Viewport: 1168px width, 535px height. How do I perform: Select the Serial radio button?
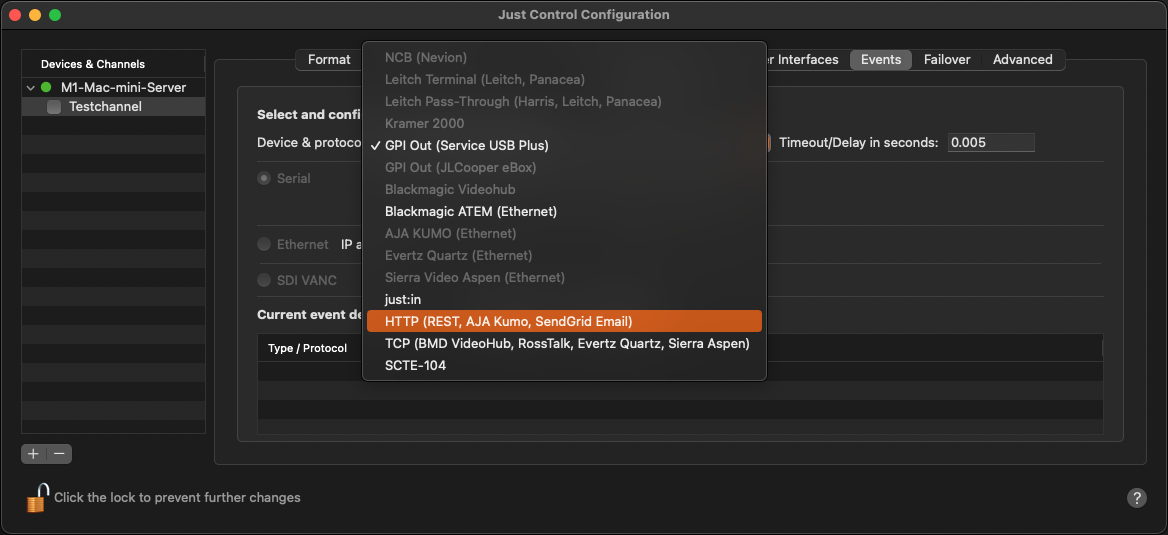point(264,179)
